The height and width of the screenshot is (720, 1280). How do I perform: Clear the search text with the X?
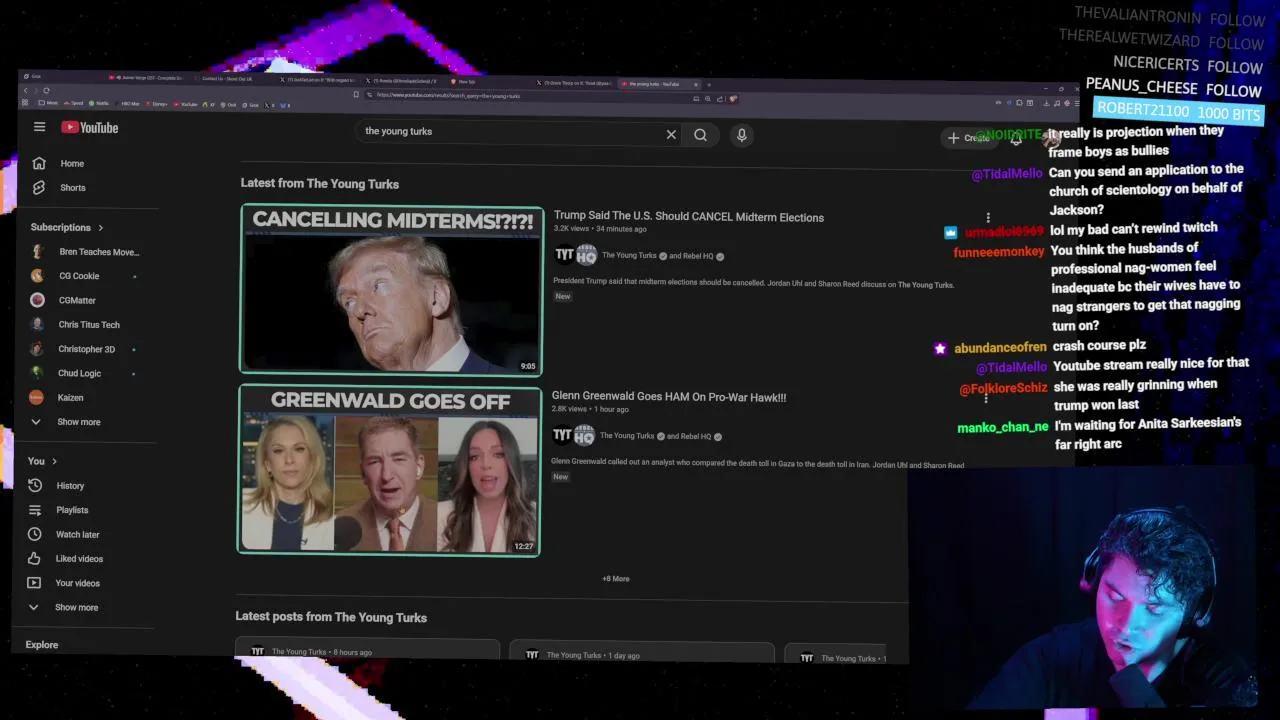click(x=671, y=135)
